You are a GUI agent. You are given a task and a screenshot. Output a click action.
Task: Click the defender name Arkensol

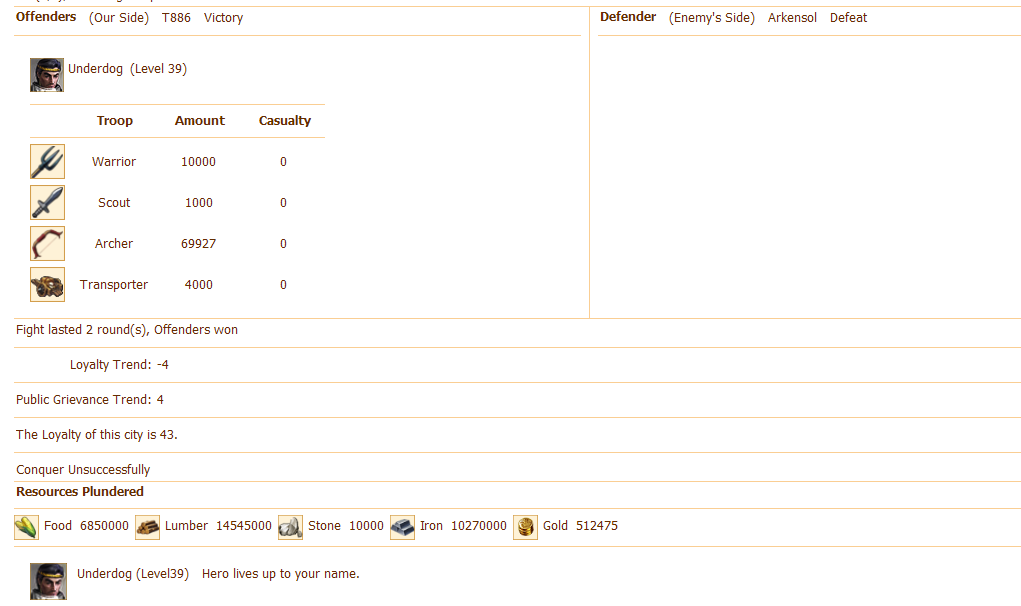coord(792,18)
